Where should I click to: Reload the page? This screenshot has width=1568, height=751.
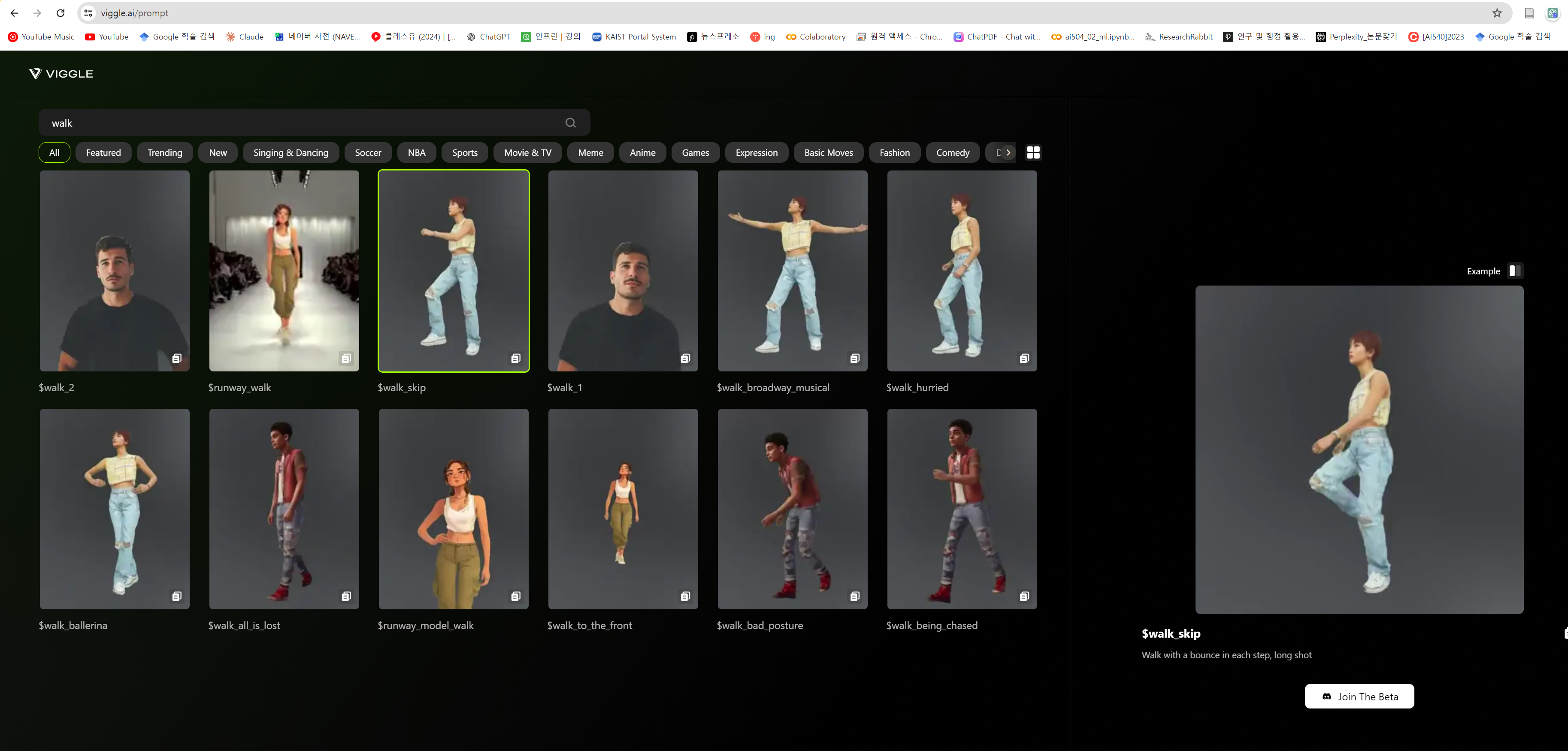[60, 13]
